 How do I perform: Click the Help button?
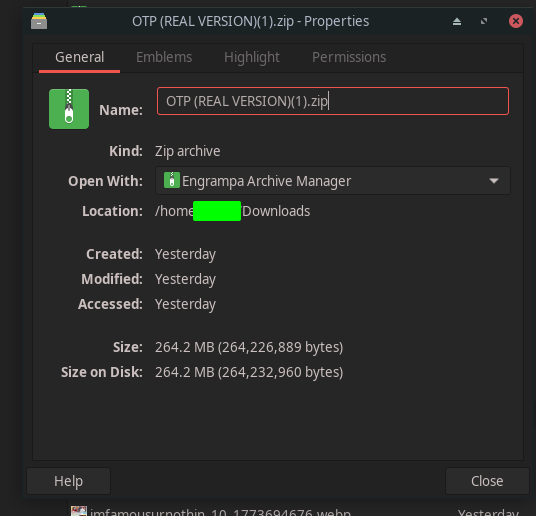(x=68, y=481)
